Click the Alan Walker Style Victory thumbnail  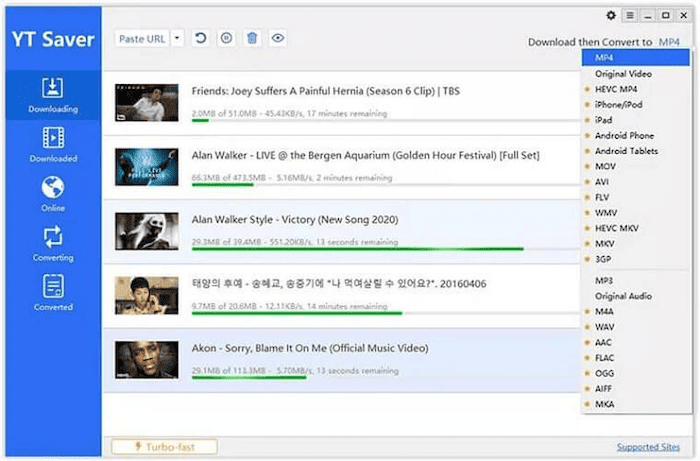[x=146, y=231]
